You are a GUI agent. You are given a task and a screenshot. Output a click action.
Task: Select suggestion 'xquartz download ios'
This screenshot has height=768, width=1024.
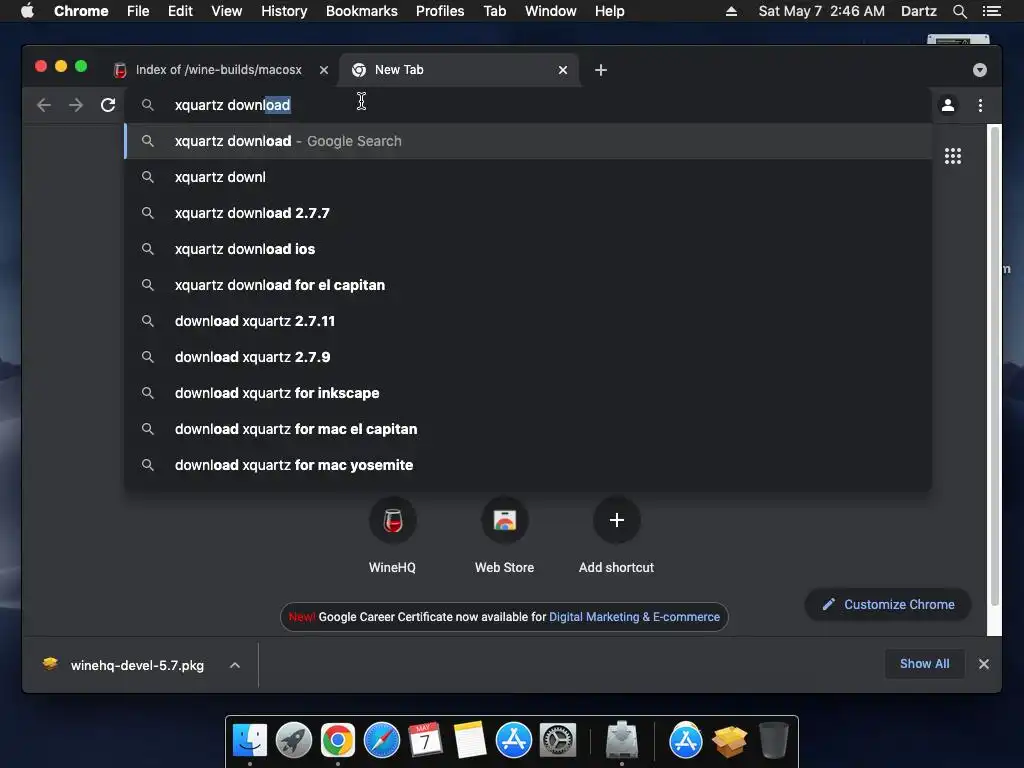pyautogui.click(x=528, y=249)
